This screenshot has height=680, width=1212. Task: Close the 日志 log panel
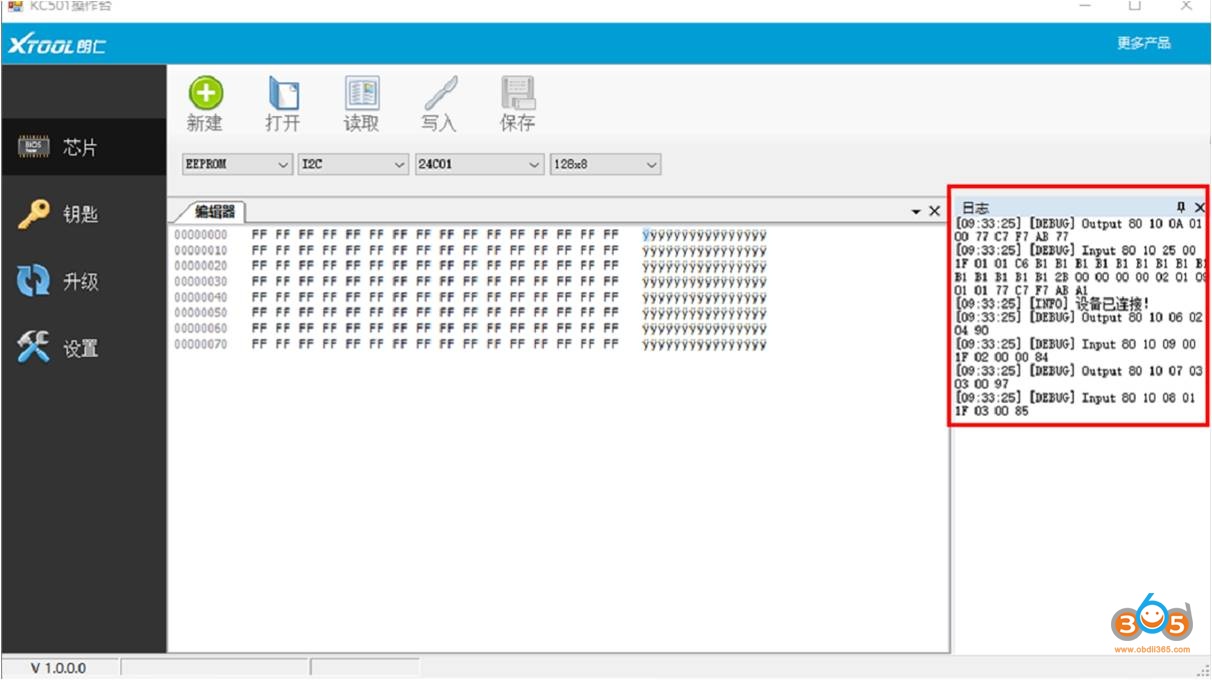tap(1200, 208)
